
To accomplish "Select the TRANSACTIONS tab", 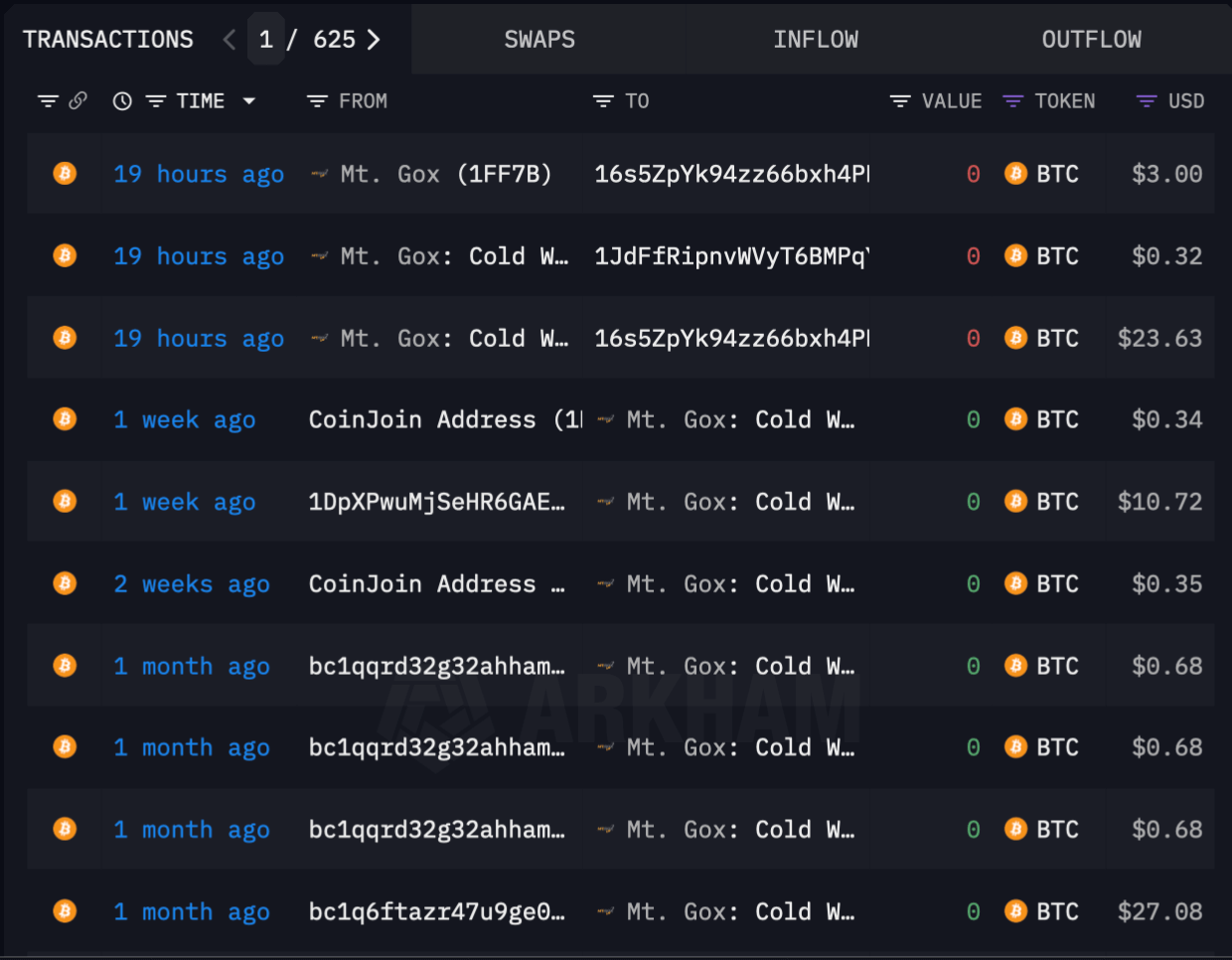I will coord(108,40).
